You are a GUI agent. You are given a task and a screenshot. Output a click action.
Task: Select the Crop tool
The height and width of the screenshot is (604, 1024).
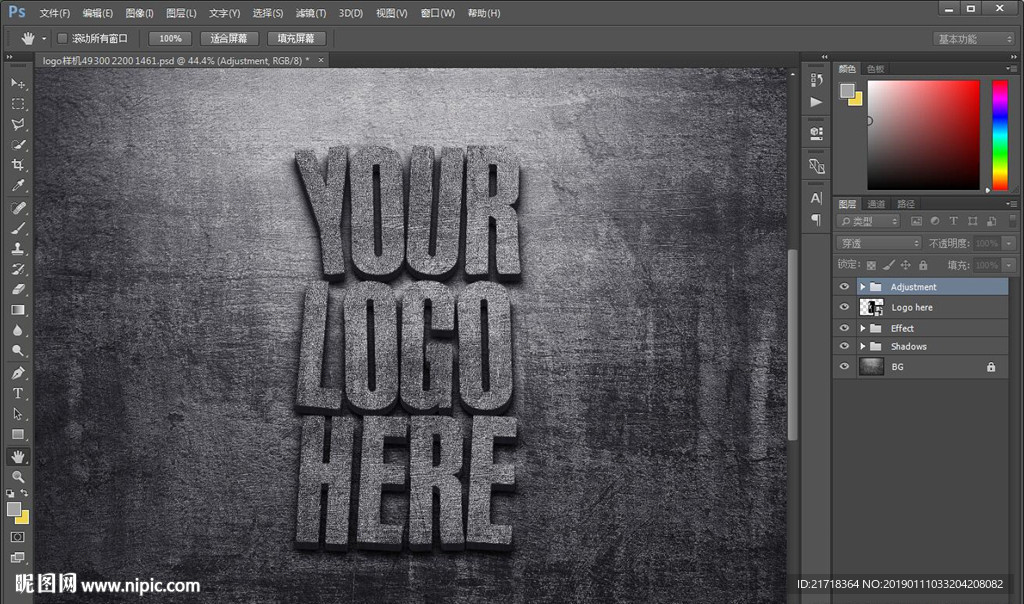18,166
